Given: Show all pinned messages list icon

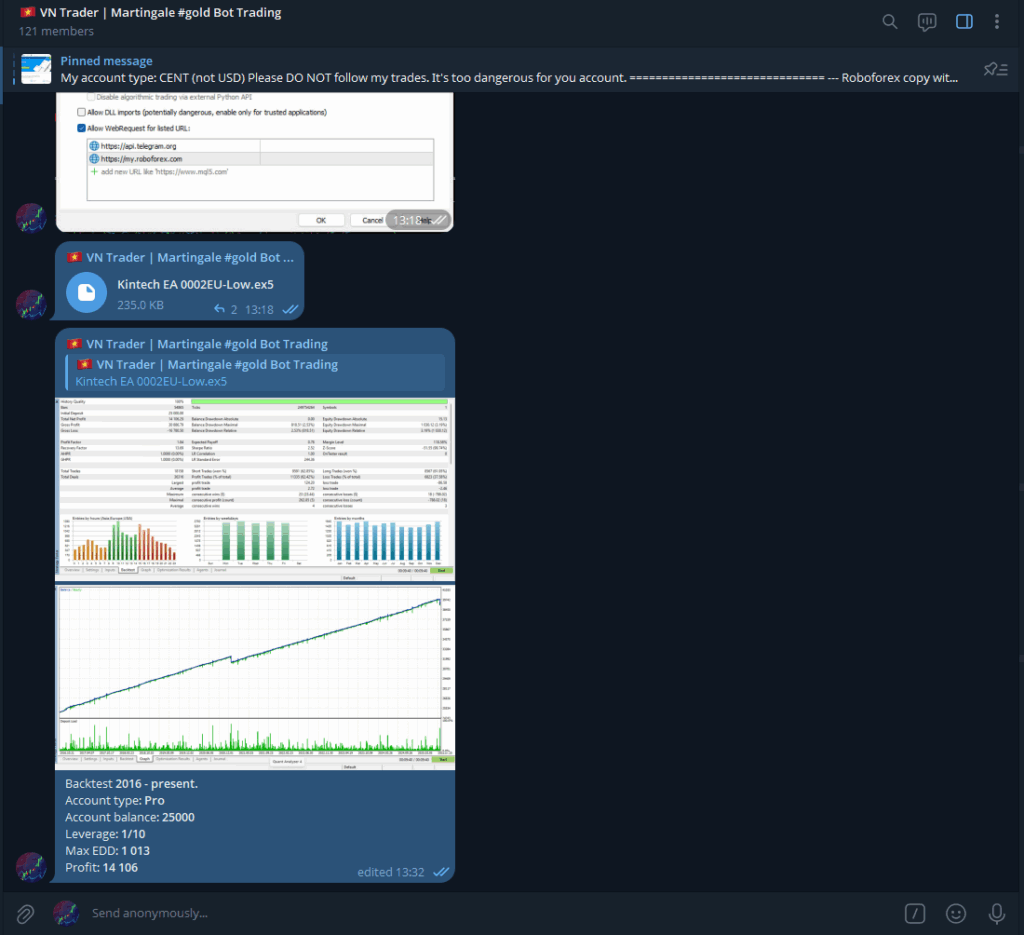Looking at the screenshot, I should 995,69.
